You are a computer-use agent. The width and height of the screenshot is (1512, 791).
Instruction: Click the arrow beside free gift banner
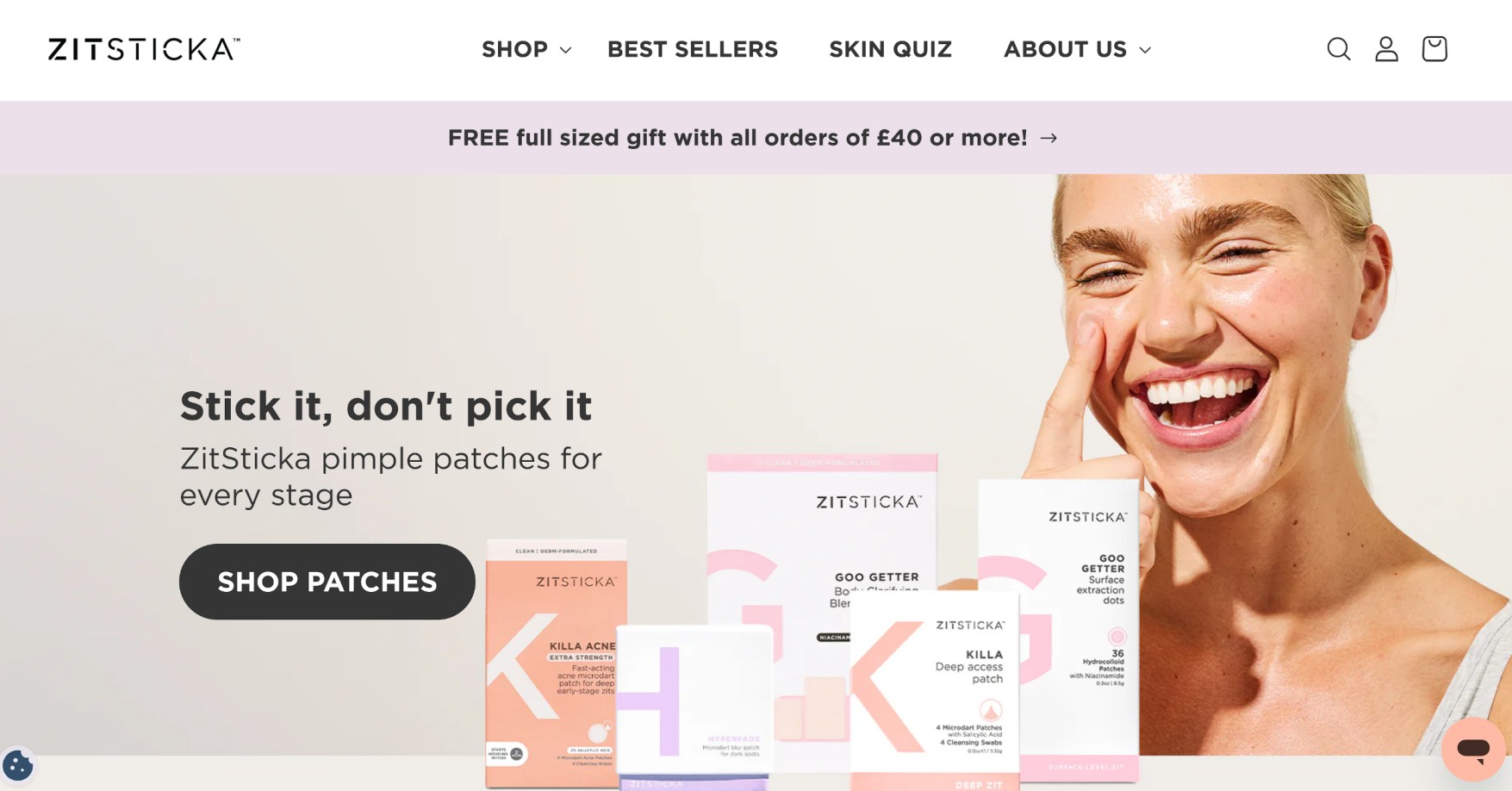click(1048, 138)
